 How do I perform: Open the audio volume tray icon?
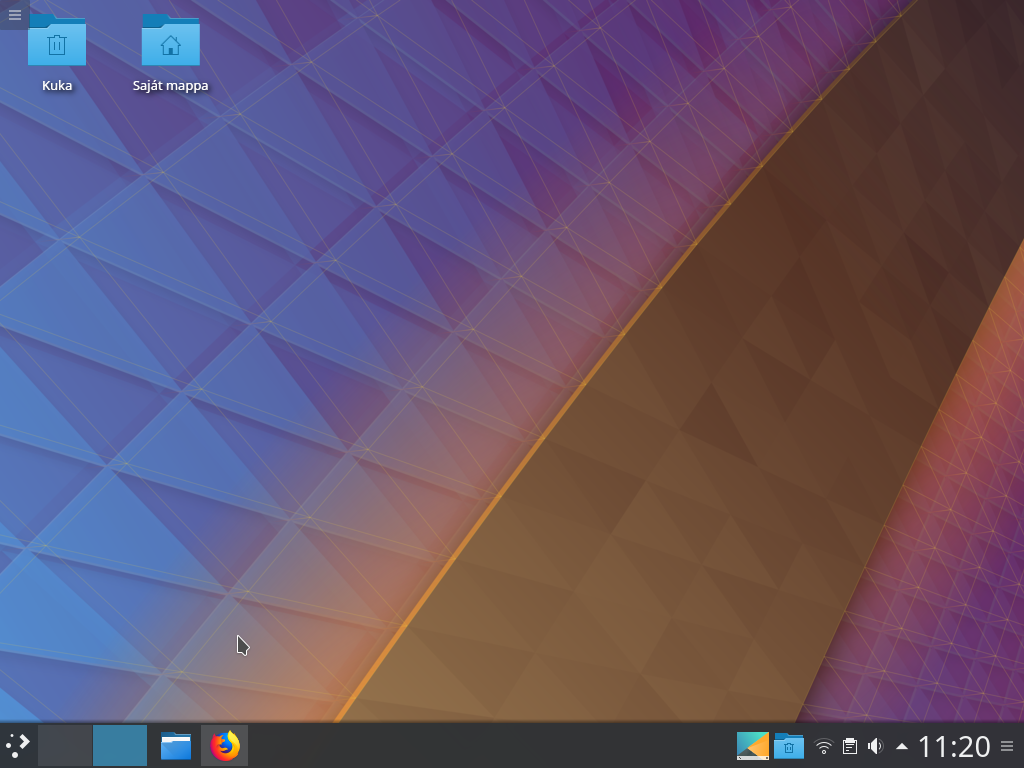875,746
